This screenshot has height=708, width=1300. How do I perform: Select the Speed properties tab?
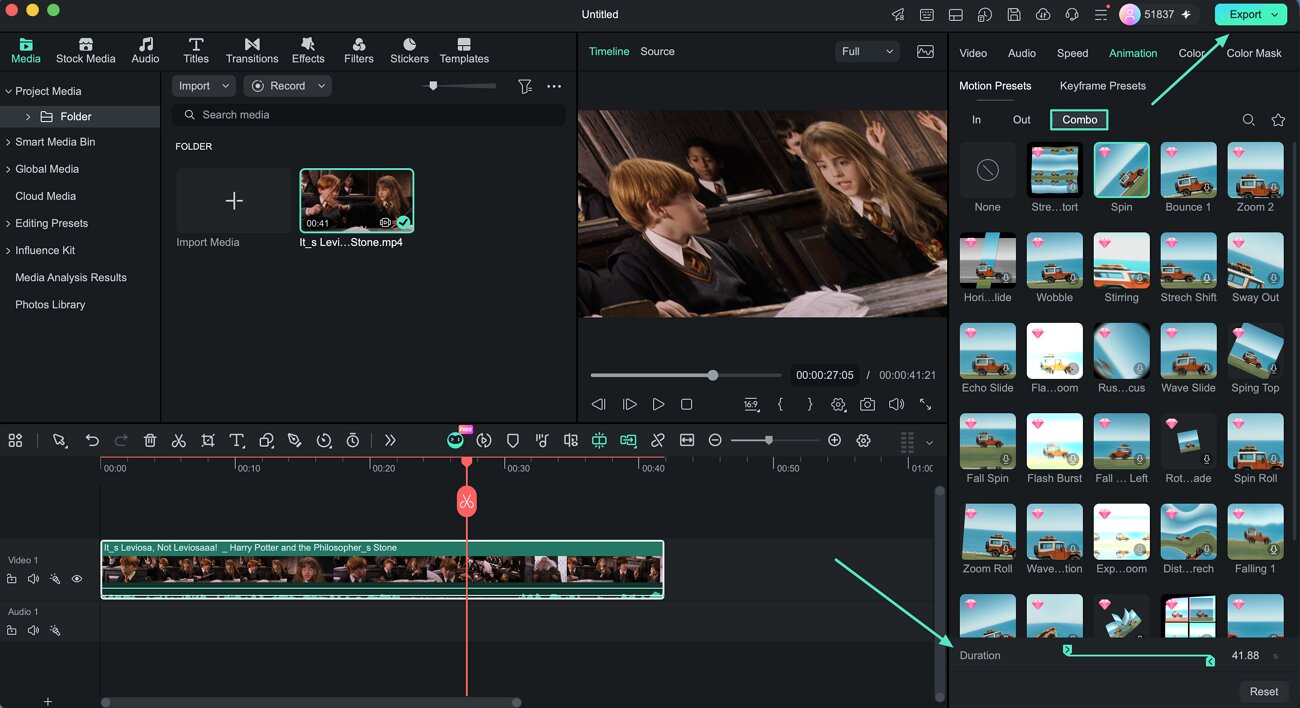[1072, 53]
